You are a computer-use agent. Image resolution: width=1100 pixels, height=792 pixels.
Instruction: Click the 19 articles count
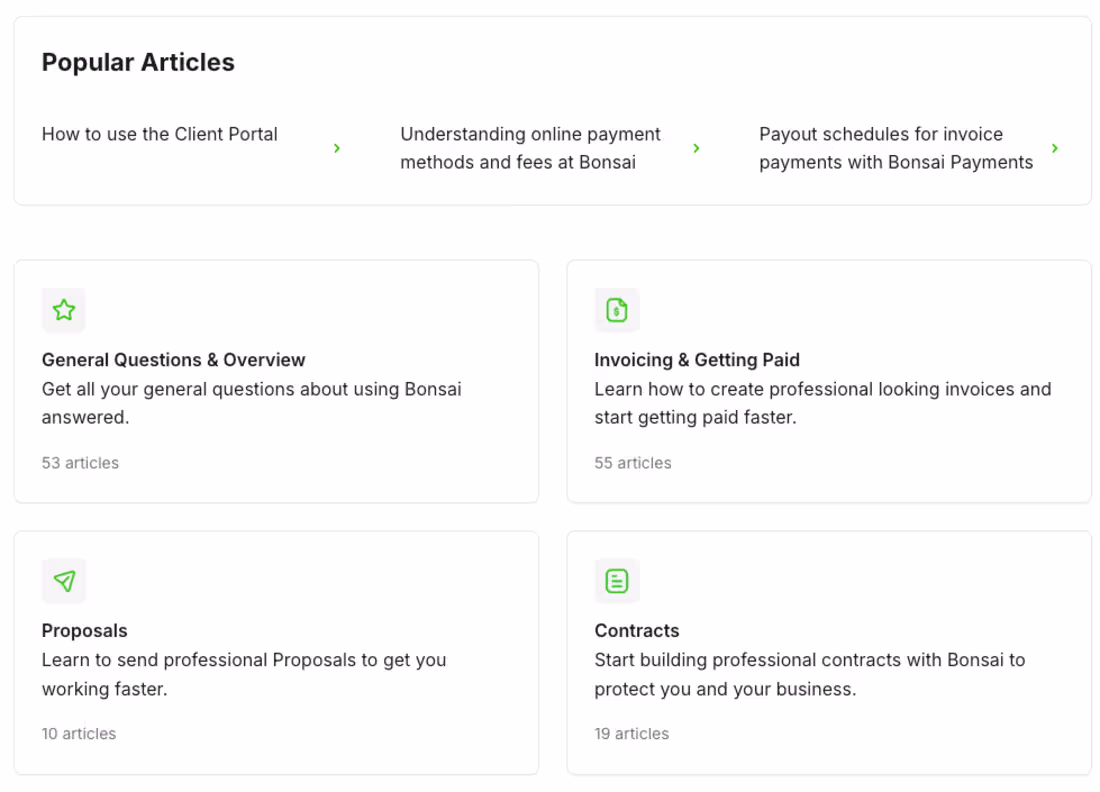(x=632, y=734)
